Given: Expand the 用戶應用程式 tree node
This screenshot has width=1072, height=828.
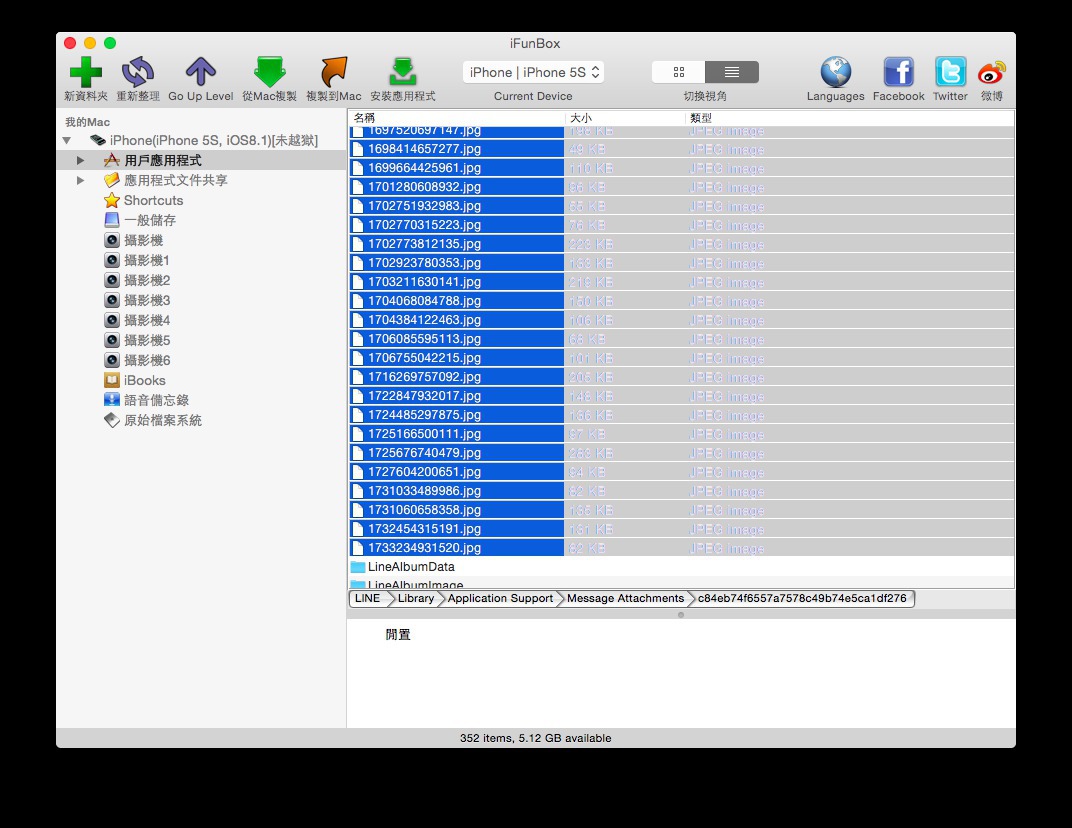Looking at the screenshot, I should [81, 160].
